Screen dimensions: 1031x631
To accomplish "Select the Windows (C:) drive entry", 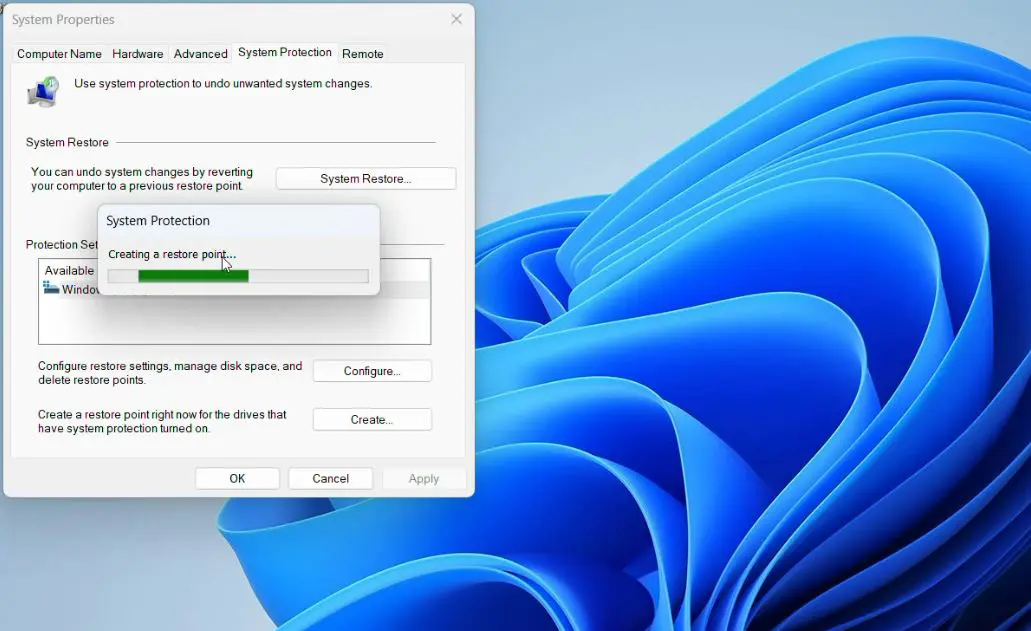I will coord(80,289).
